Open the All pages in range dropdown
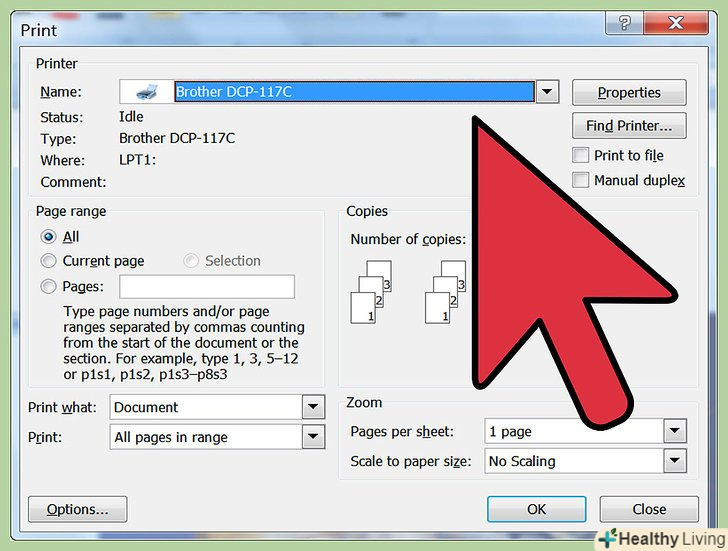 [313, 437]
